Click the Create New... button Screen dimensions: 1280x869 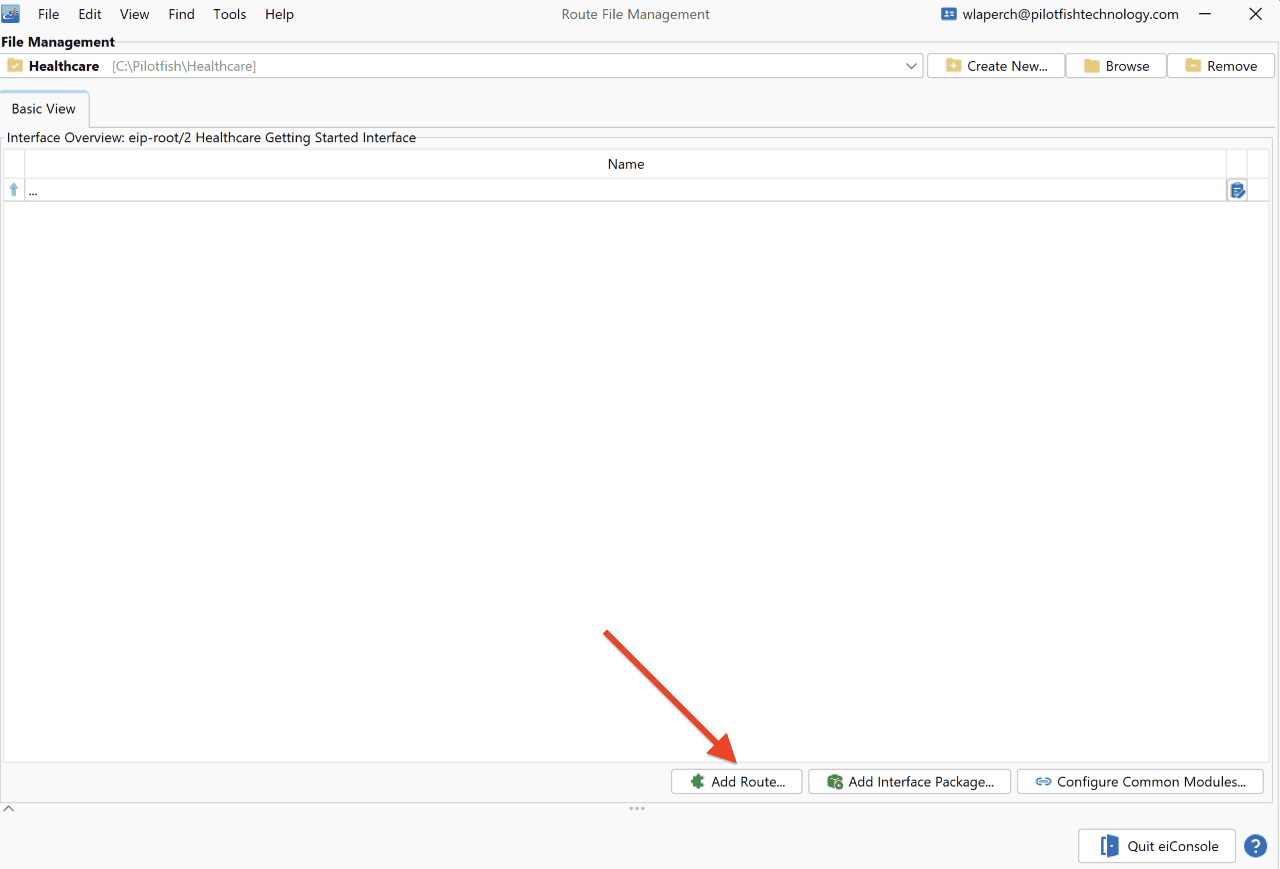point(996,66)
